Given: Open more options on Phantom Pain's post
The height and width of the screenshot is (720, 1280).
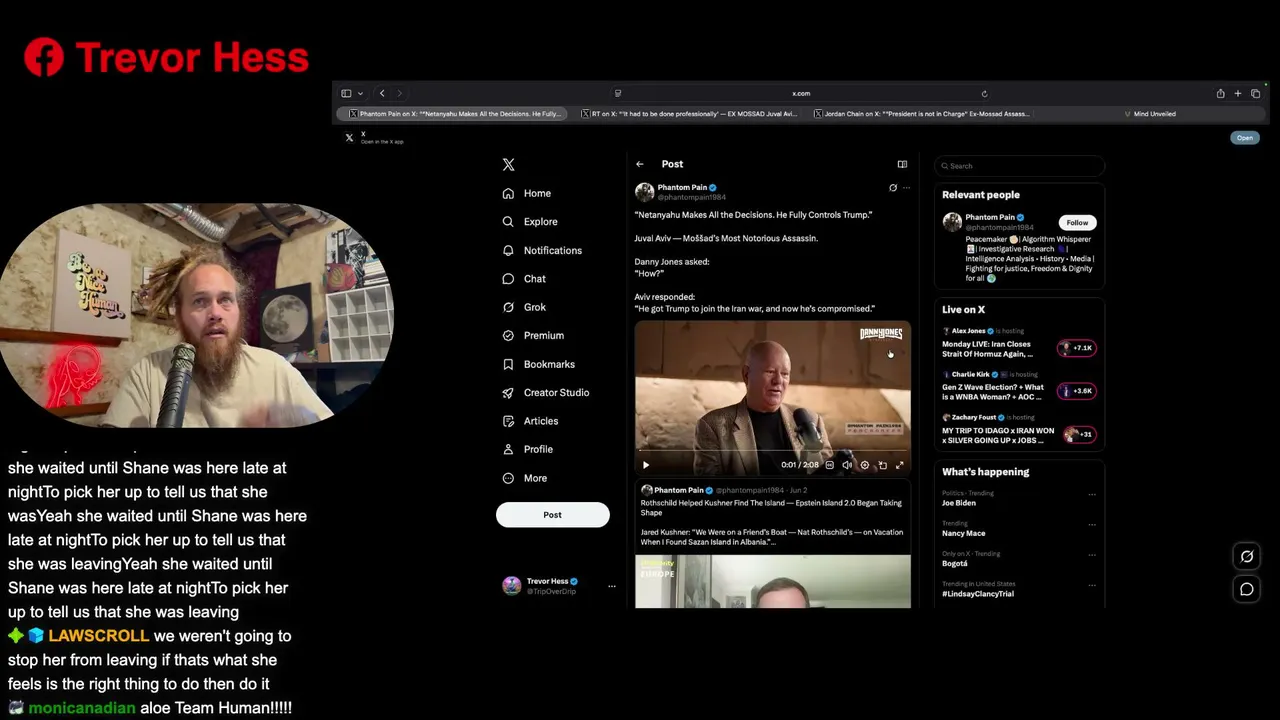Looking at the screenshot, I should pyautogui.click(x=906, y=187).
